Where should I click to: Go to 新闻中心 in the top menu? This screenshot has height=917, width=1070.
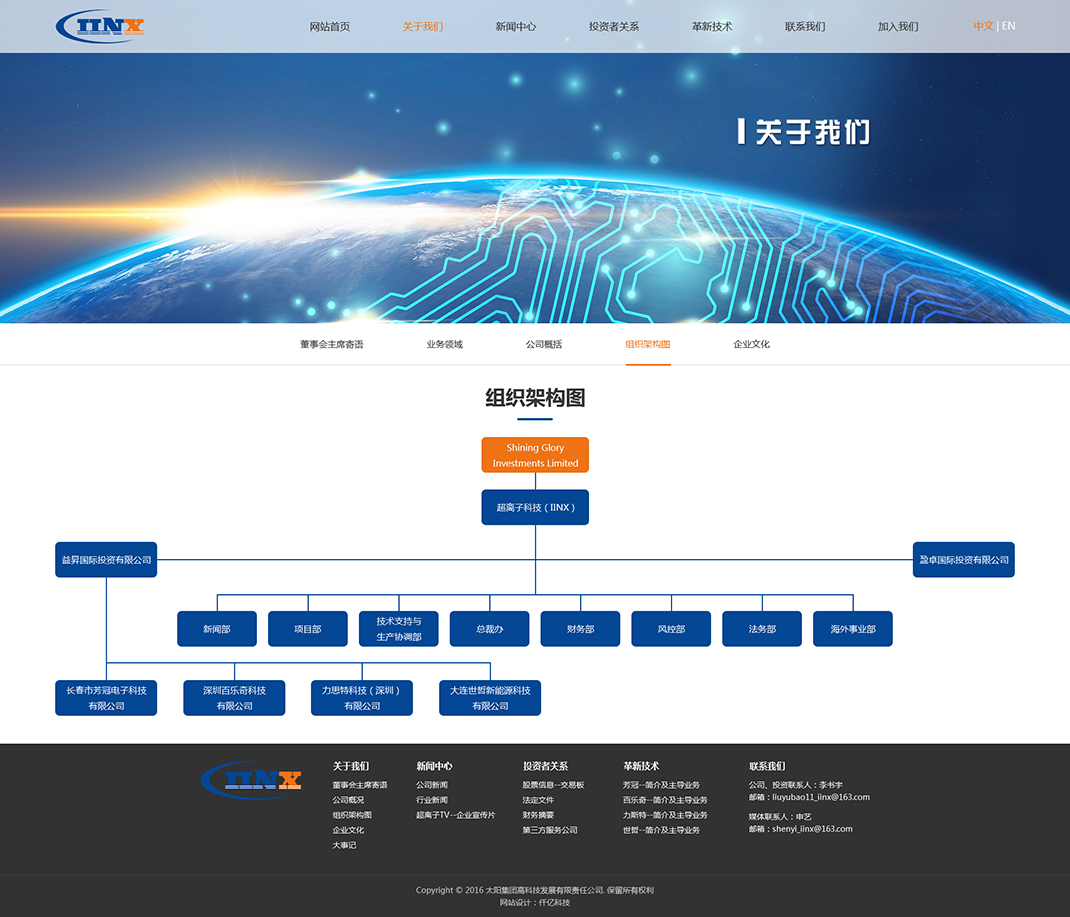(515, 27)
